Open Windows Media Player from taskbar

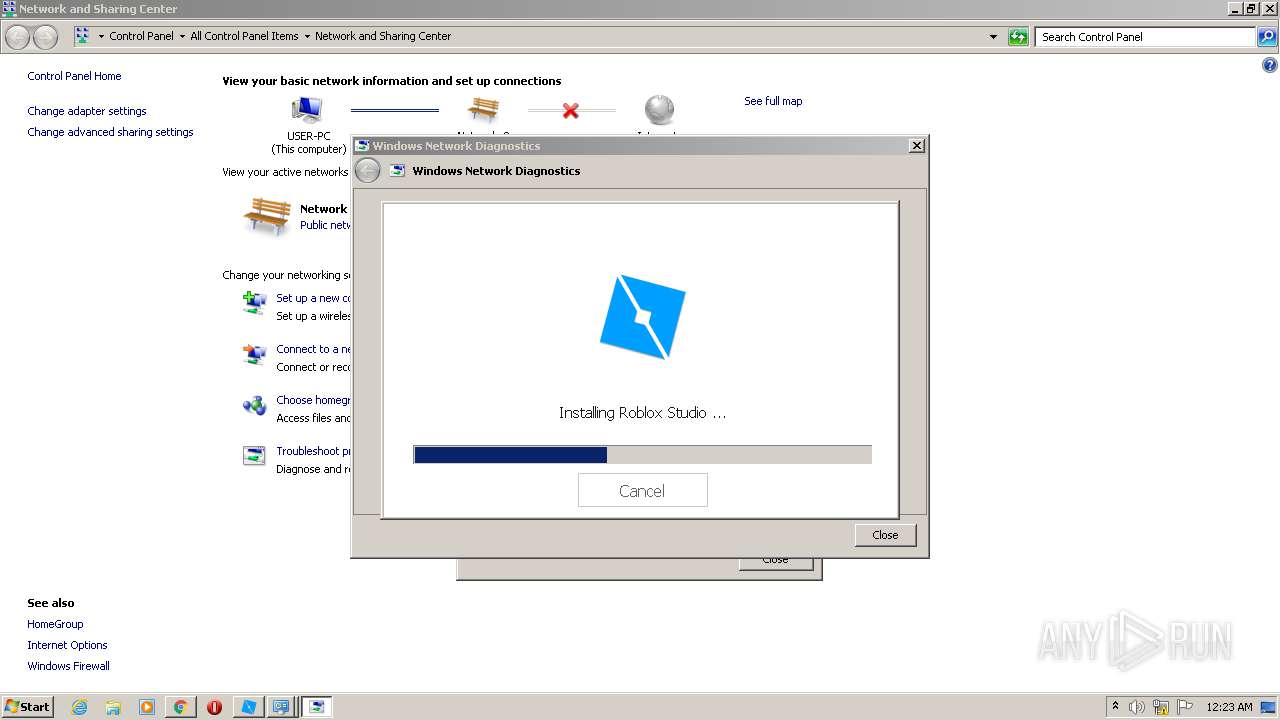(x=147, y=707)
